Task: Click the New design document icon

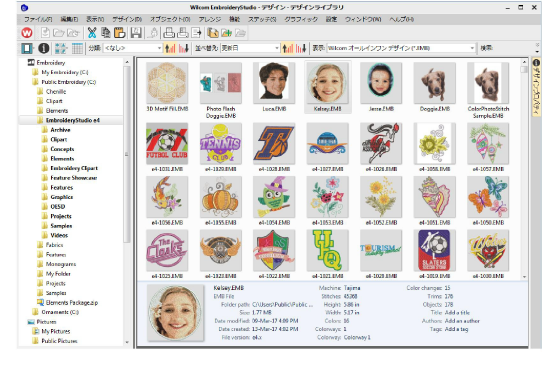Action: coord(45,33)
